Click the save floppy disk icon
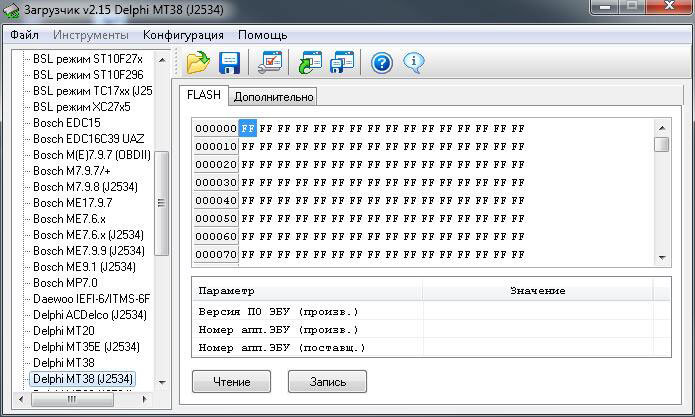 click(230, 63)
